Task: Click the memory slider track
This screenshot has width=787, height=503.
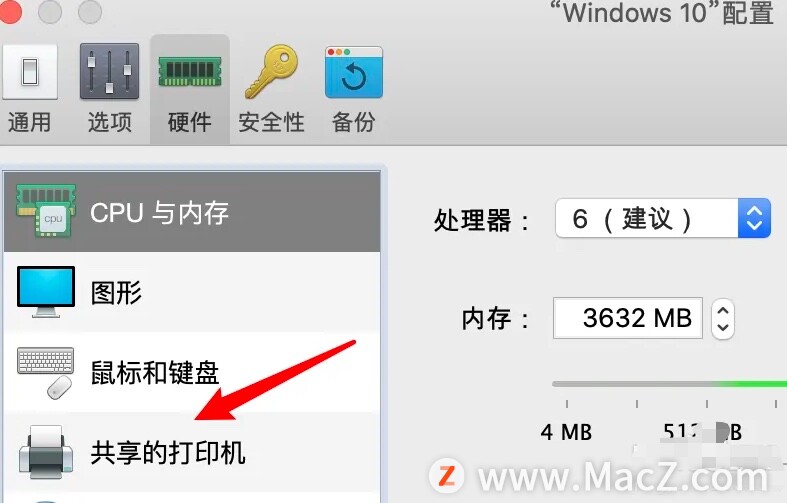Action: pyautogui.click(x=669, y=384)
